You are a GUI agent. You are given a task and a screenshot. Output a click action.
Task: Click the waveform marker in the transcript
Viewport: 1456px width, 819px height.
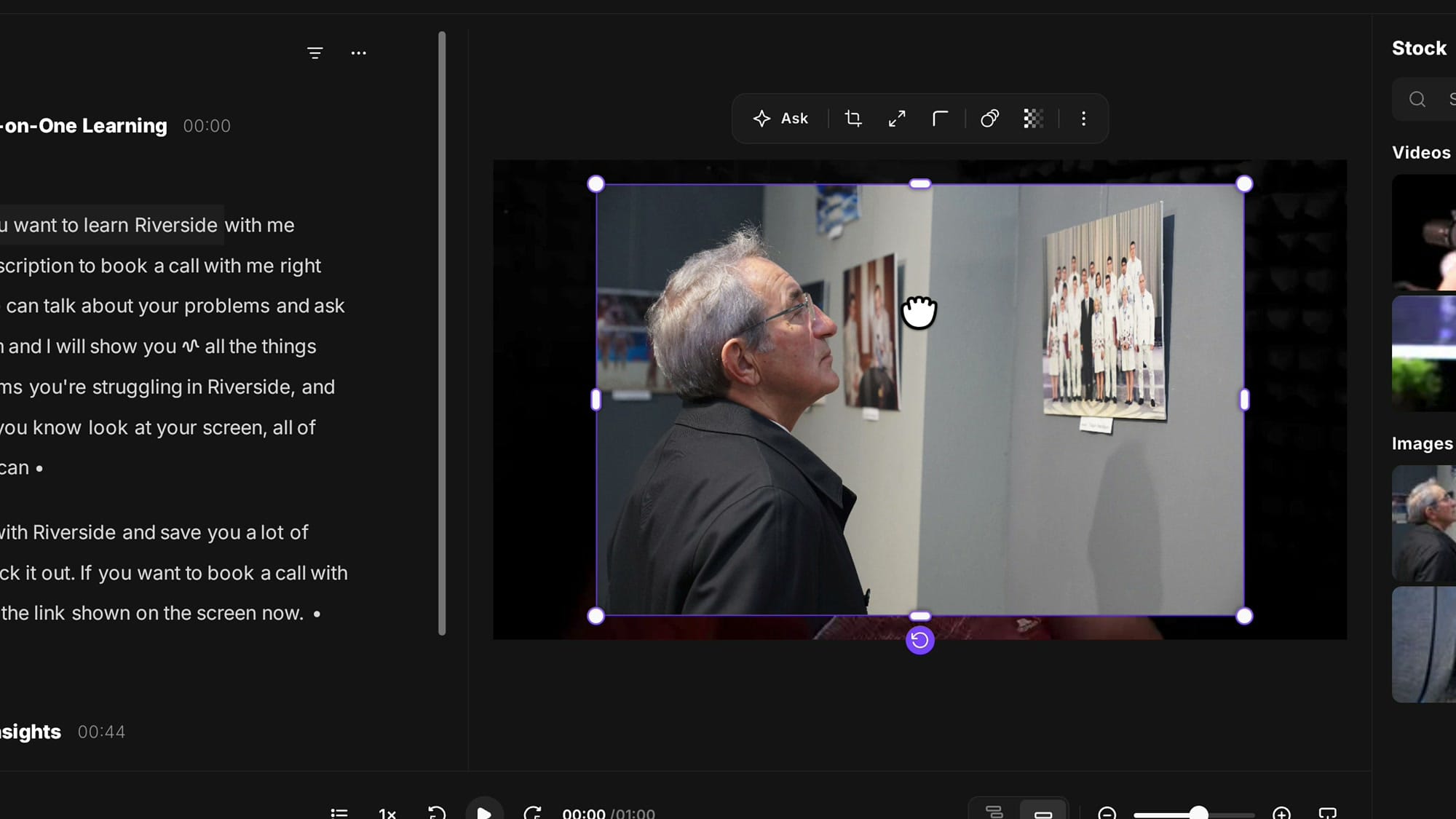[191, 347]
